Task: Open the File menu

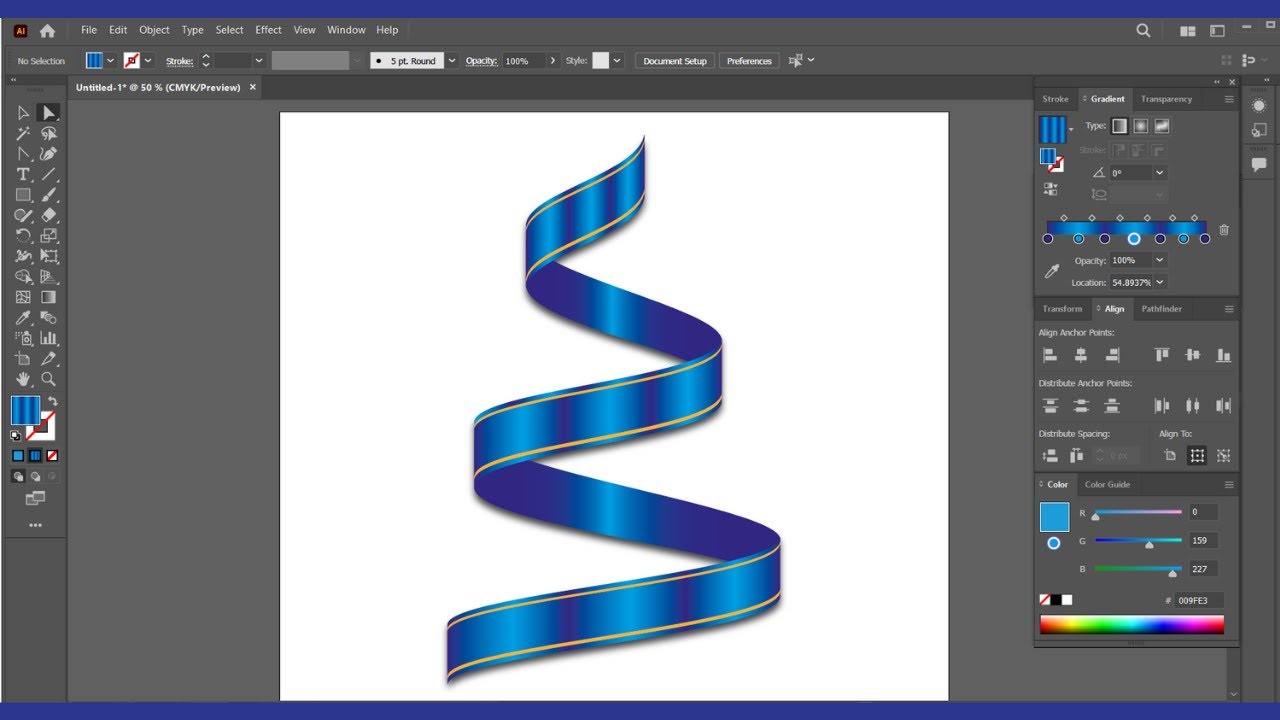Action: (x=89, y=30)
